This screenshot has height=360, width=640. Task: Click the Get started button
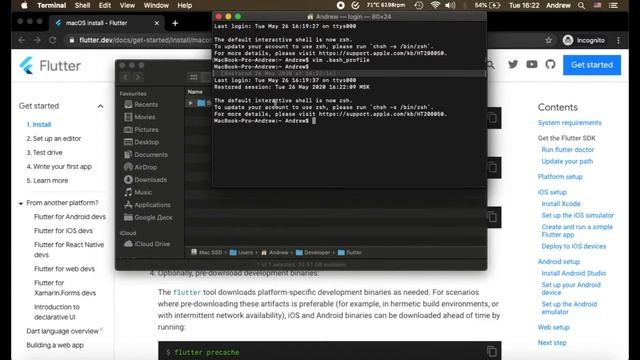click(x=592, y=65)
